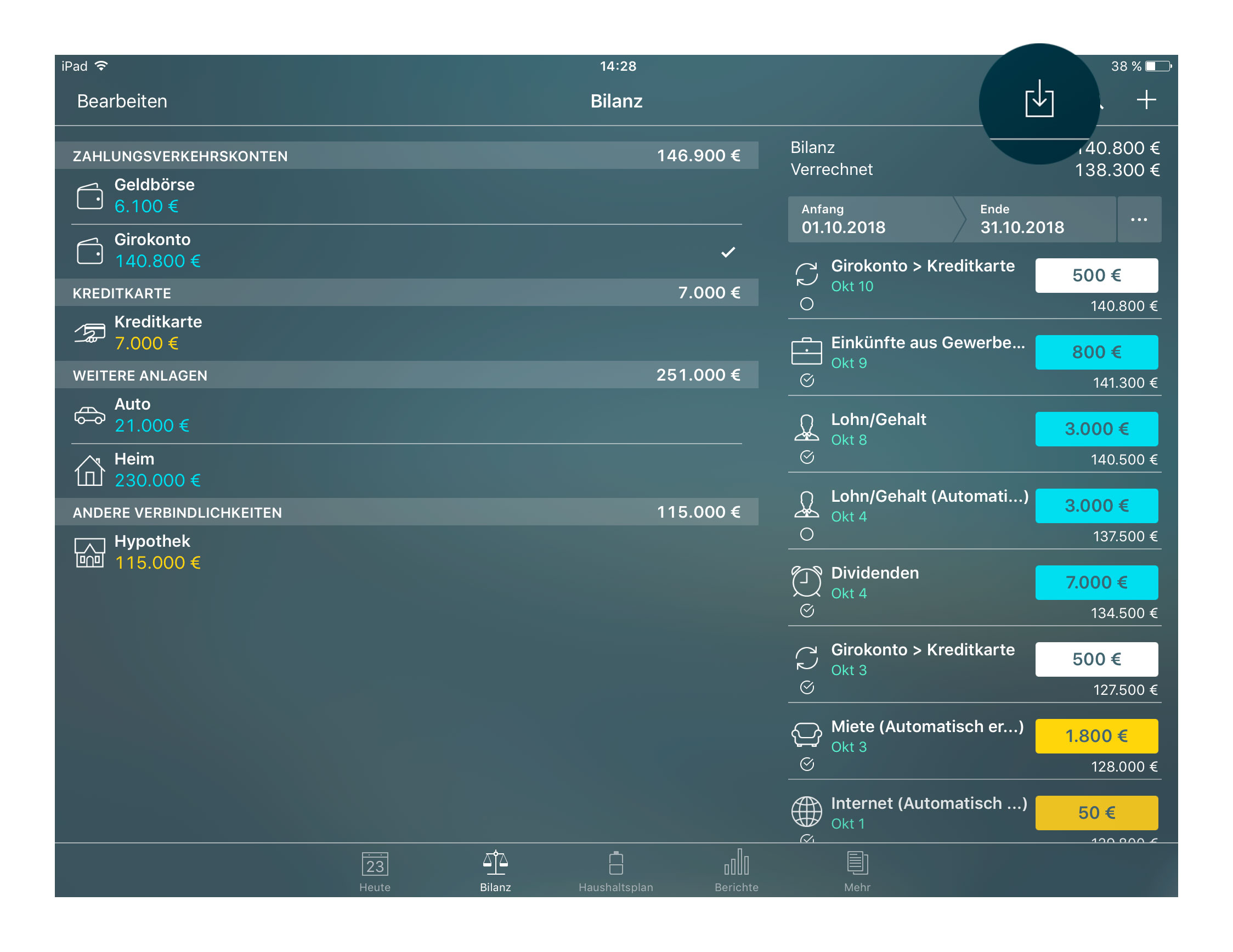Add new item with plus icon
Image resolution: width=1233 pixels, height=952 pixels.
tap(1146, 100)
